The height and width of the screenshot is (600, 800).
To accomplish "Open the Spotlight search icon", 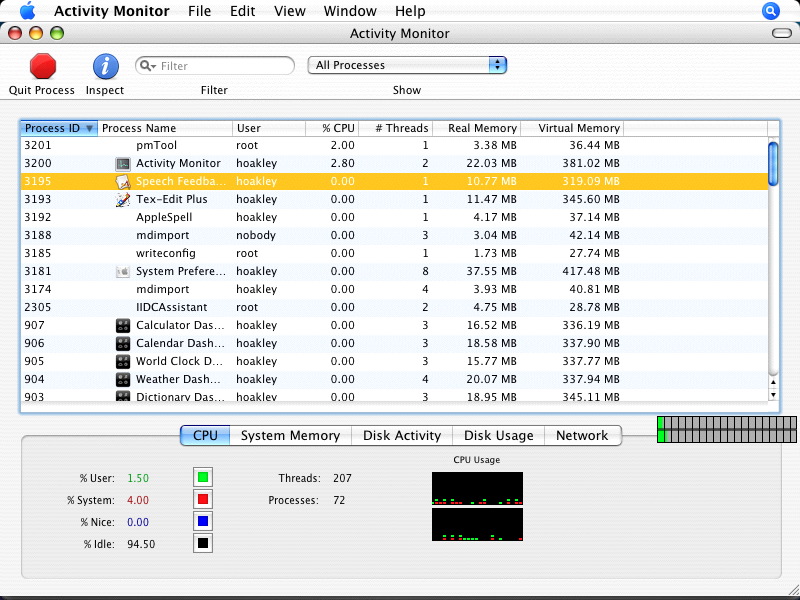I will (771, 11).
